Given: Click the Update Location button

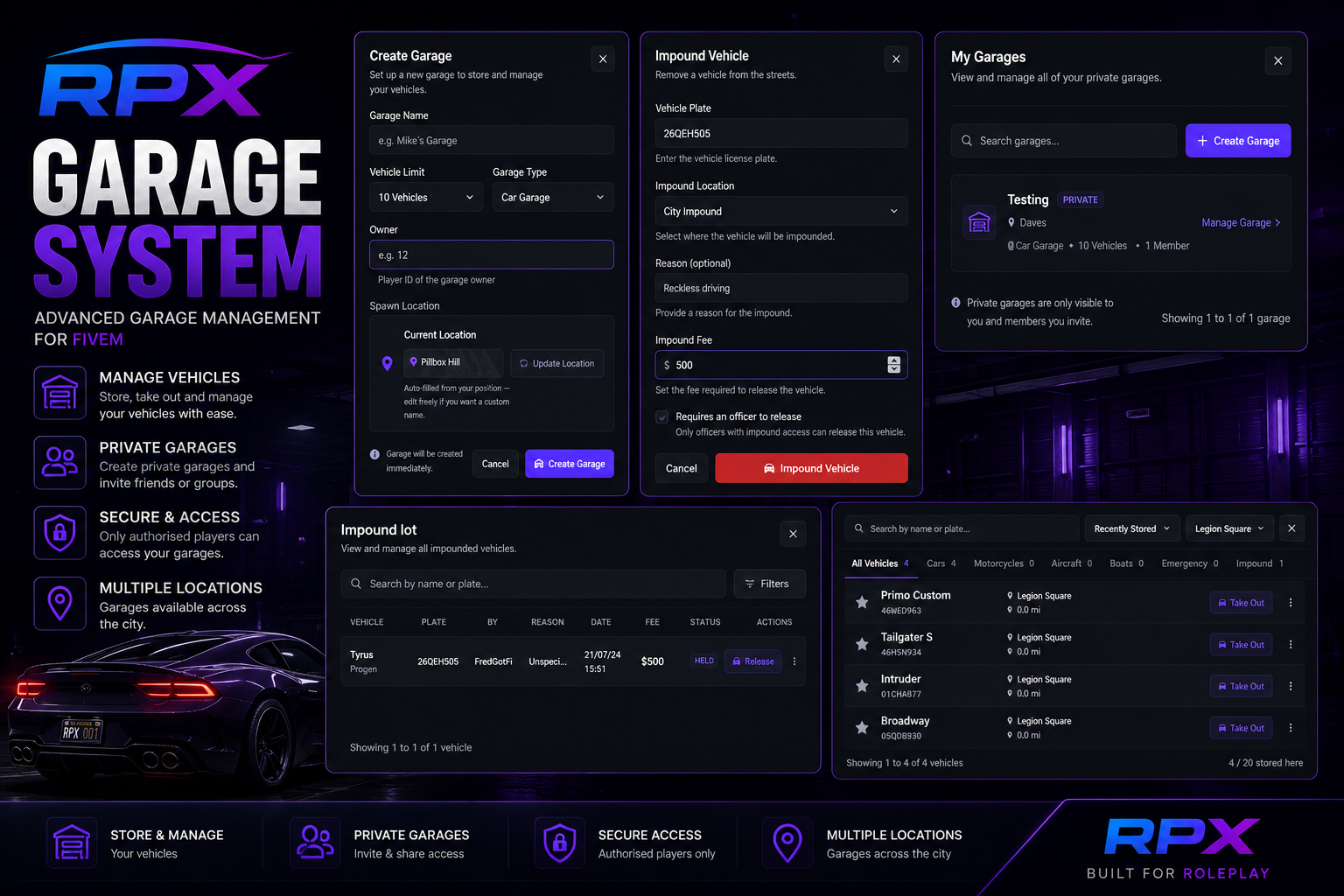Looking at the screenshot, I should pos(556,363).
